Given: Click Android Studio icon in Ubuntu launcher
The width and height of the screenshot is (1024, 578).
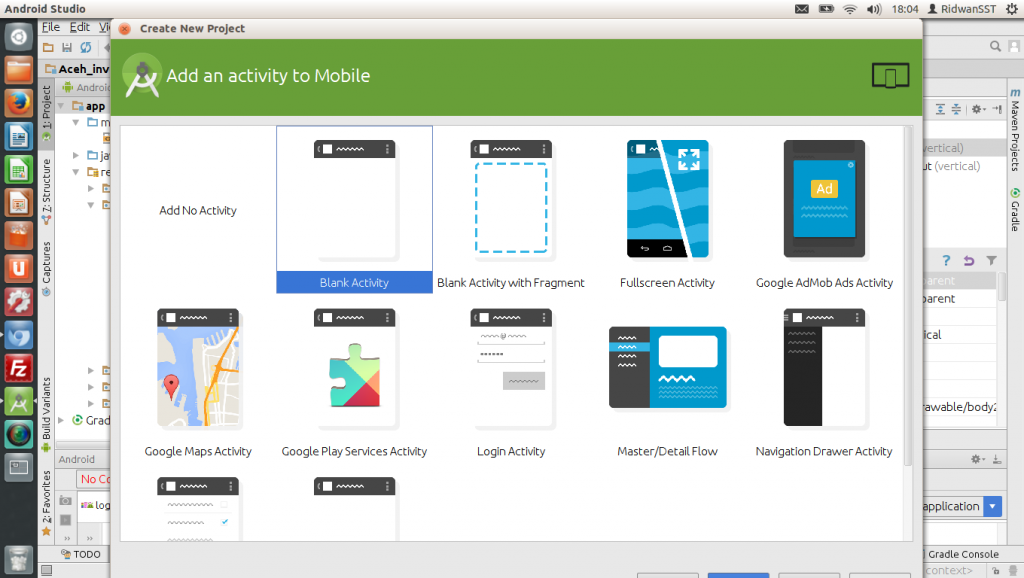Looking at the screenshot, I should [x=18, y=402].
